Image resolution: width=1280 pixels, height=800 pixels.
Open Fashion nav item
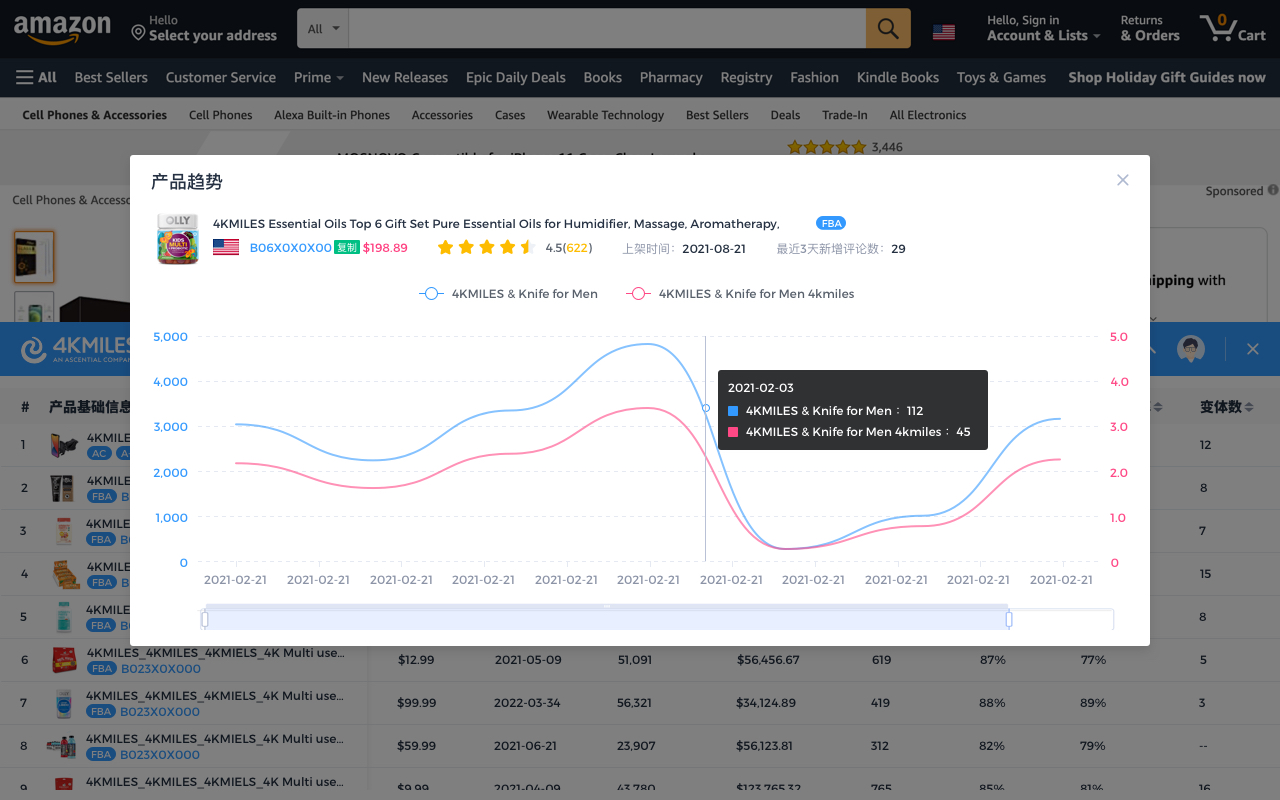tap(814, 77)
